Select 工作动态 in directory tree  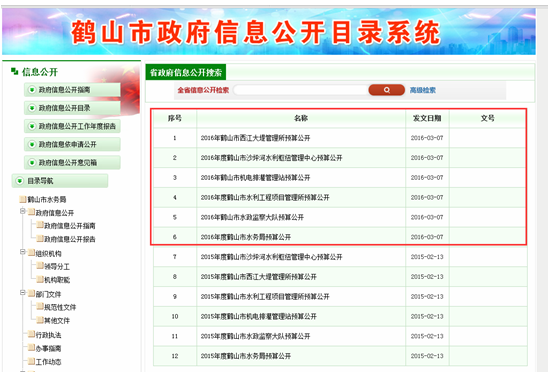[x=48, y=362]
